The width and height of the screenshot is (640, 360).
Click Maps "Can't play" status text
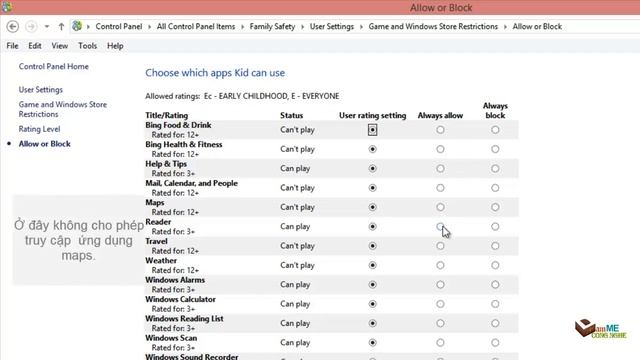(x=297, y=207)
